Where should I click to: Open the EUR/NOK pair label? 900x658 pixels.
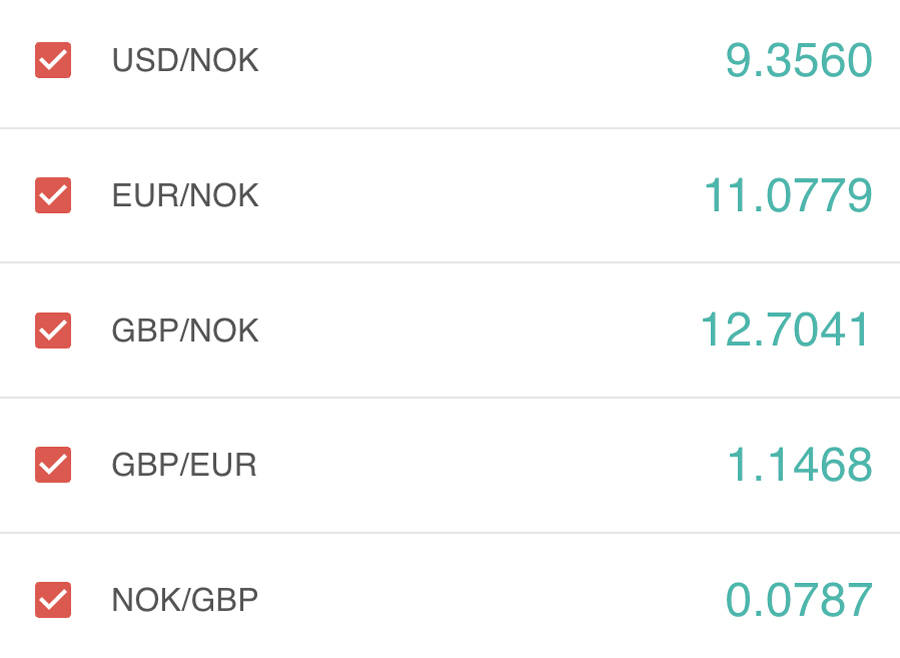pos(185,195)
